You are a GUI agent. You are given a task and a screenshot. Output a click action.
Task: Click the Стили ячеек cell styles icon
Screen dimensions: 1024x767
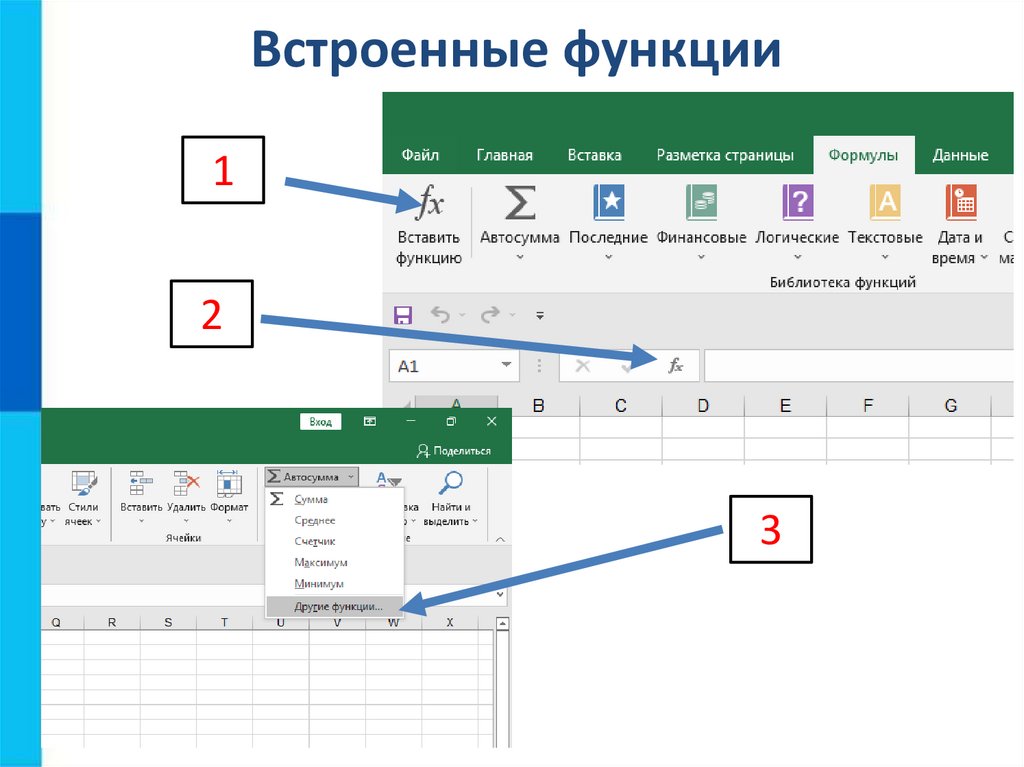click(x=84, y=484)
